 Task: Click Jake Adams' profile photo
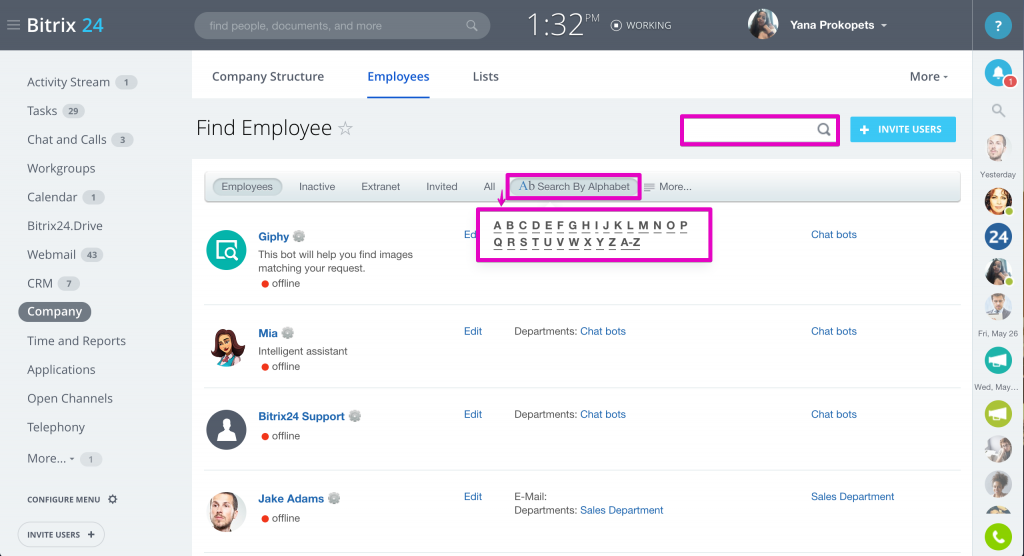pyautogui.click(x=226, y=512)
